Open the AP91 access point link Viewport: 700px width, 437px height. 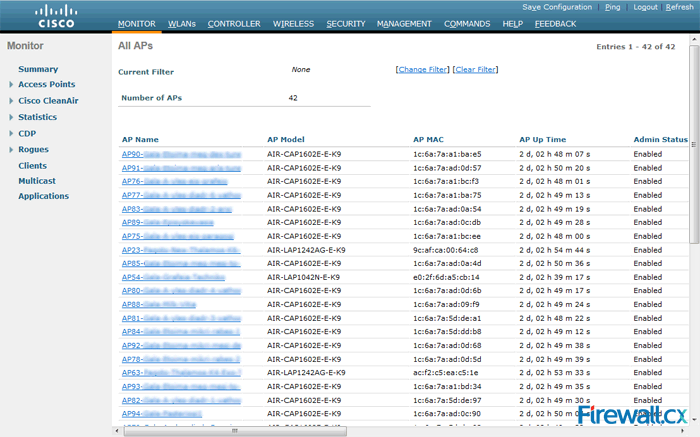pyautogui.click(x=181, y=168)
